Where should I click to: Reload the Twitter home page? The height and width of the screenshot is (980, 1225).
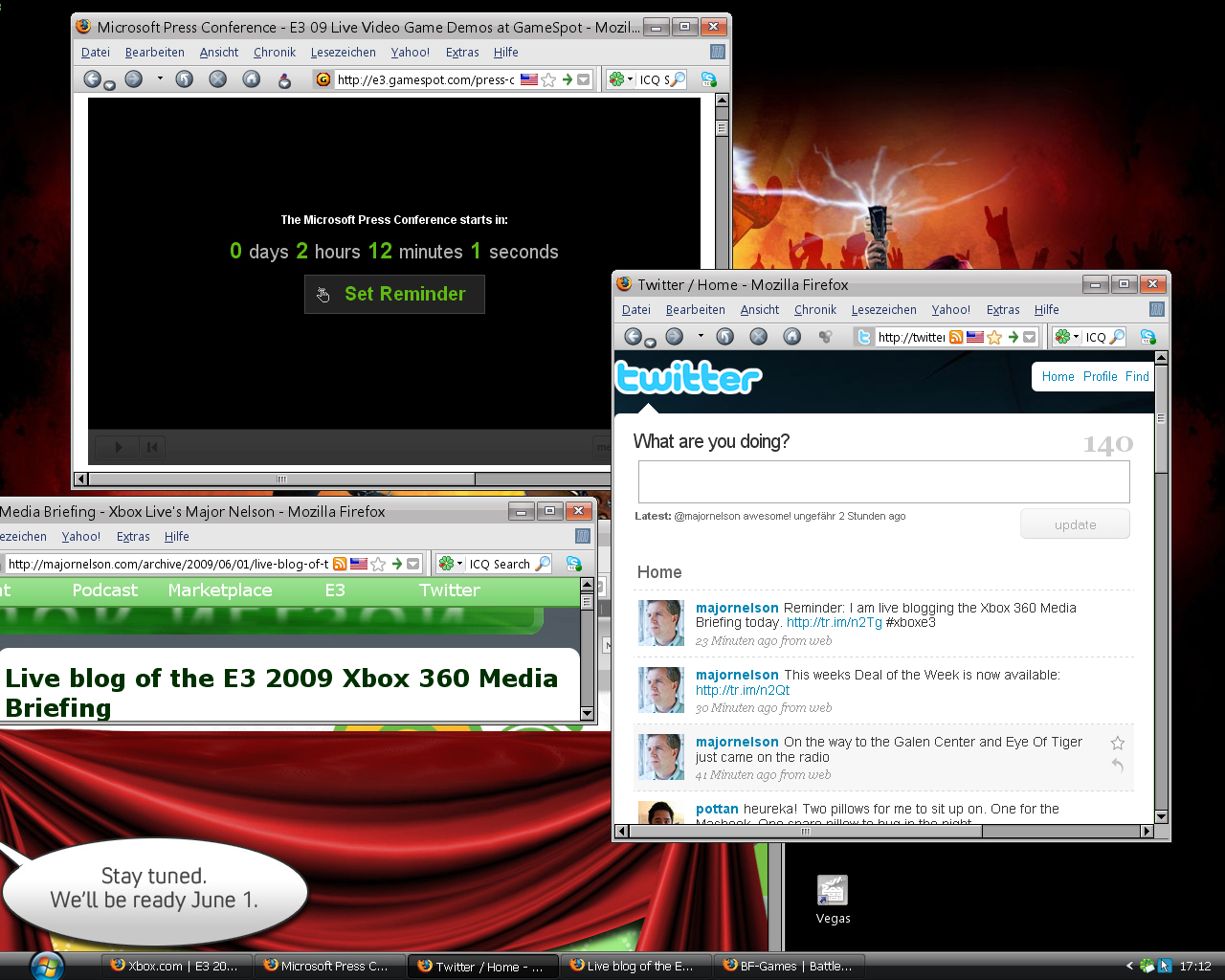click(x=725, y=337)
